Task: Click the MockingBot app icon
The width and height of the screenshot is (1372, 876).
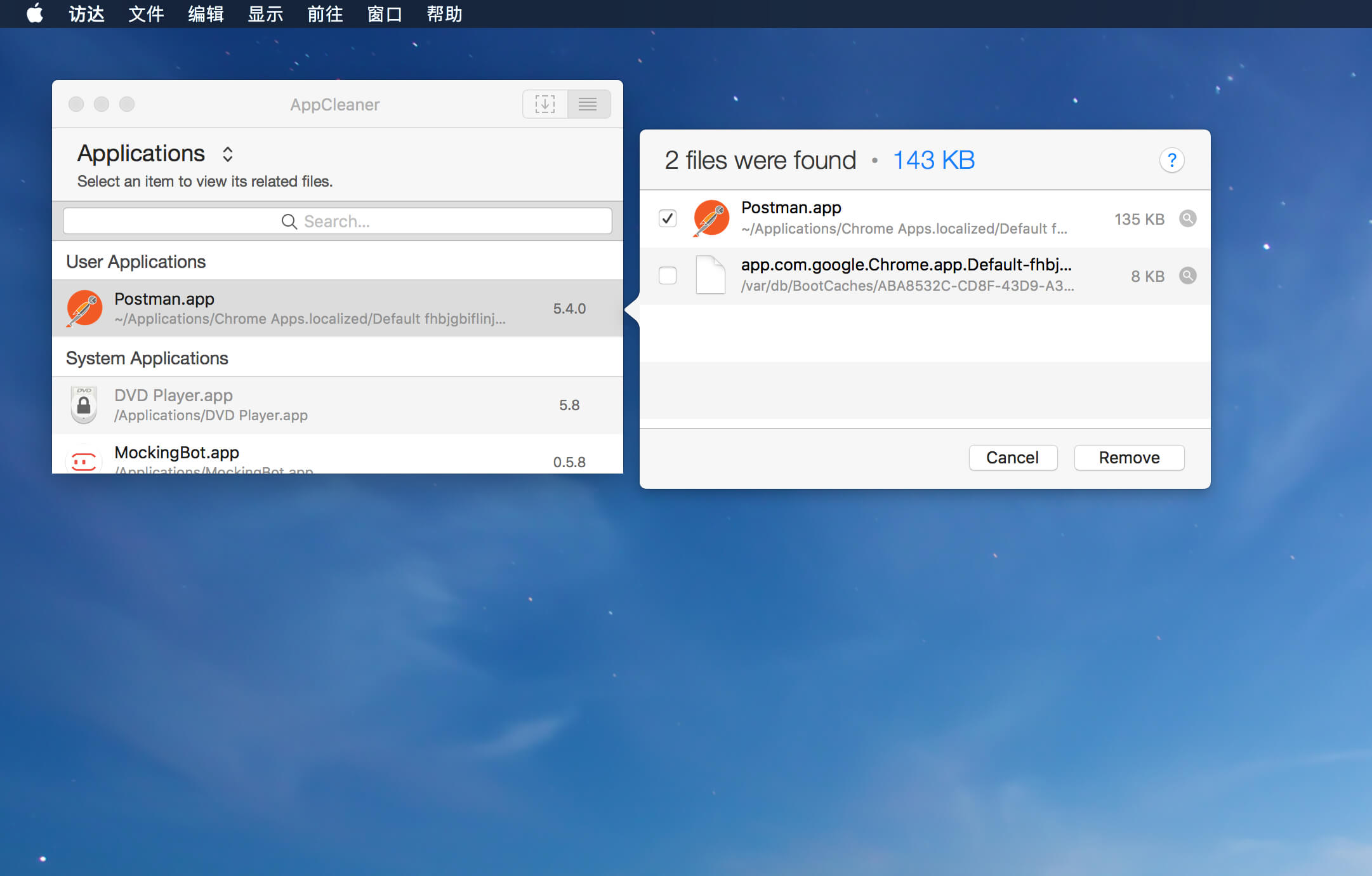Action: 84,461
